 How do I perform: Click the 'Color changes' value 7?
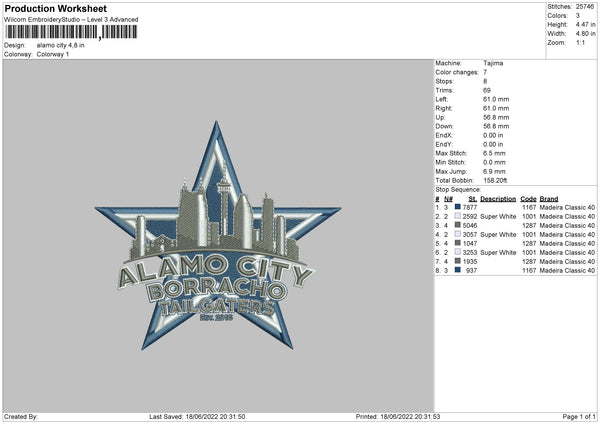(485, 72)
